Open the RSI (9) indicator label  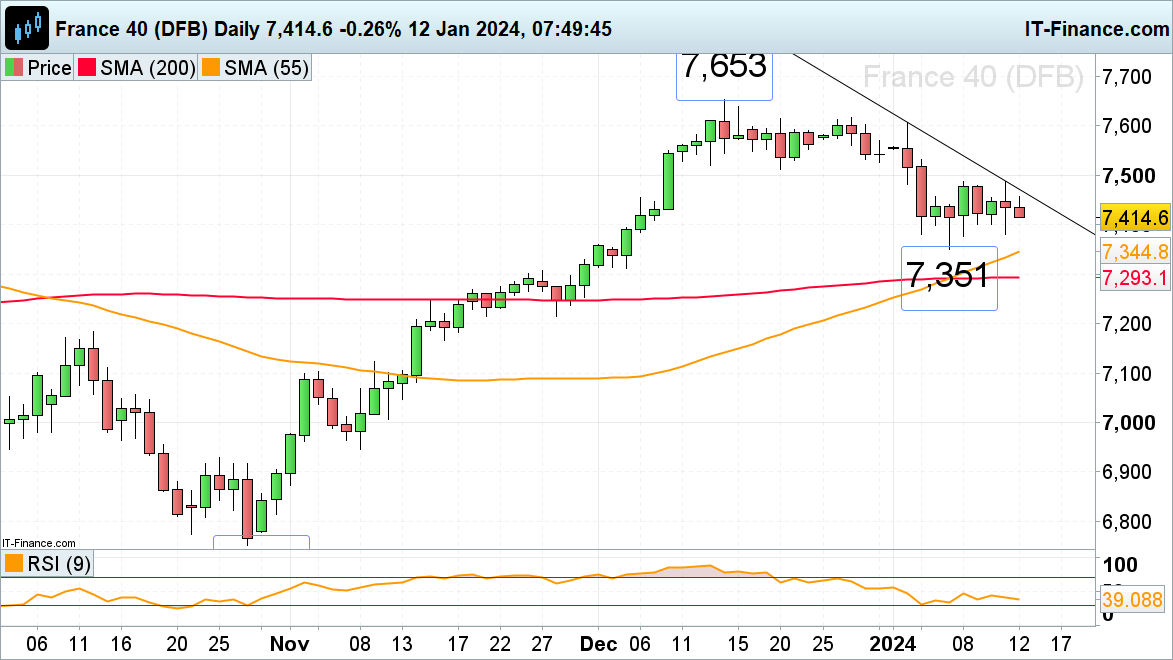pyautogui.click(x=59, y=563)
